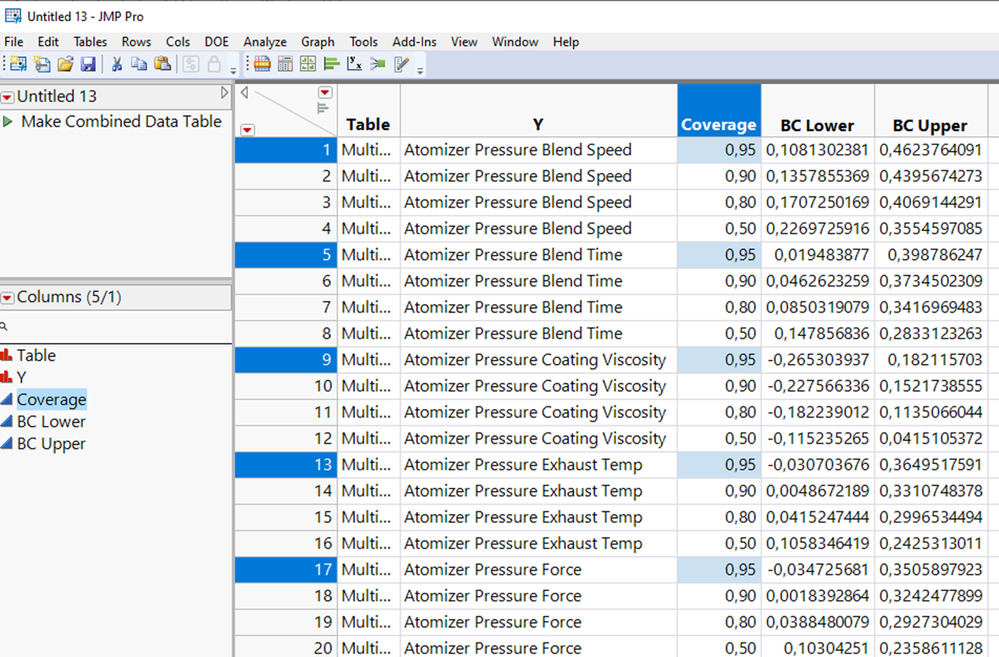
Task: Save the table with the floppy disk icon
Action: pyautogui.click(x=88, y=64)
